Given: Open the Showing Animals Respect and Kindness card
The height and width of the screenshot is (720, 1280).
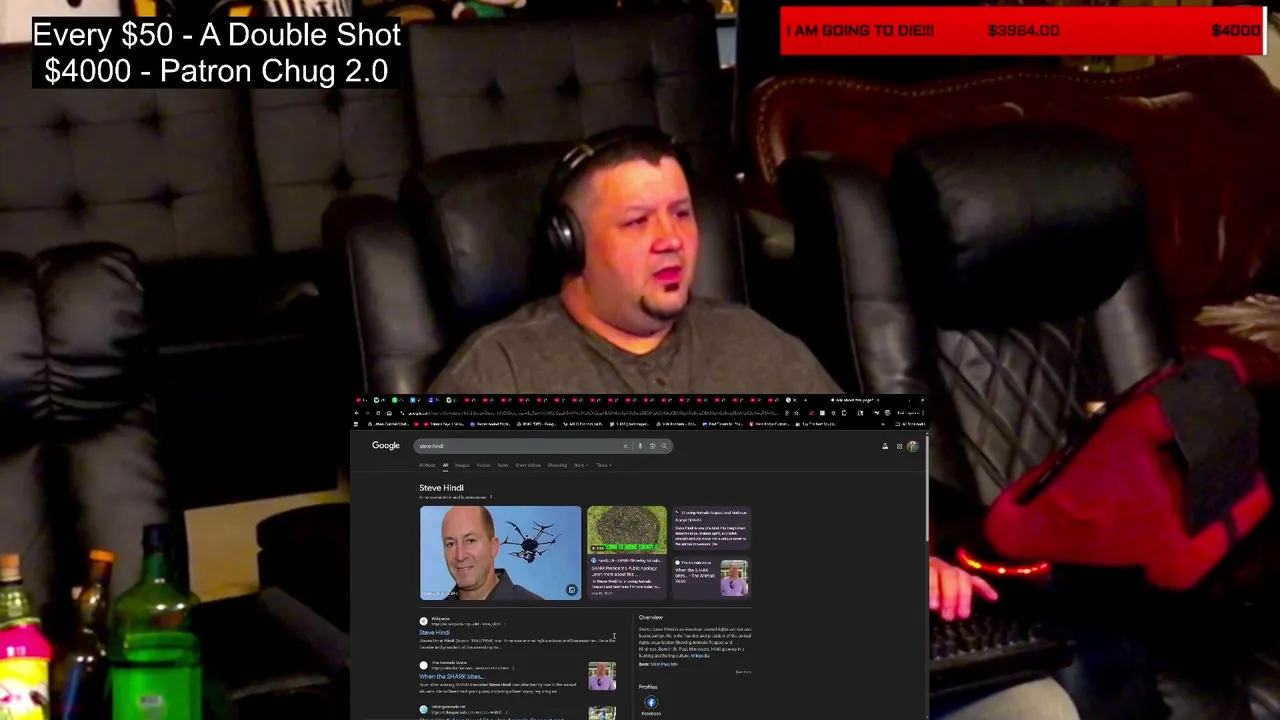Looking at the screenshot, I should (711, 528).
